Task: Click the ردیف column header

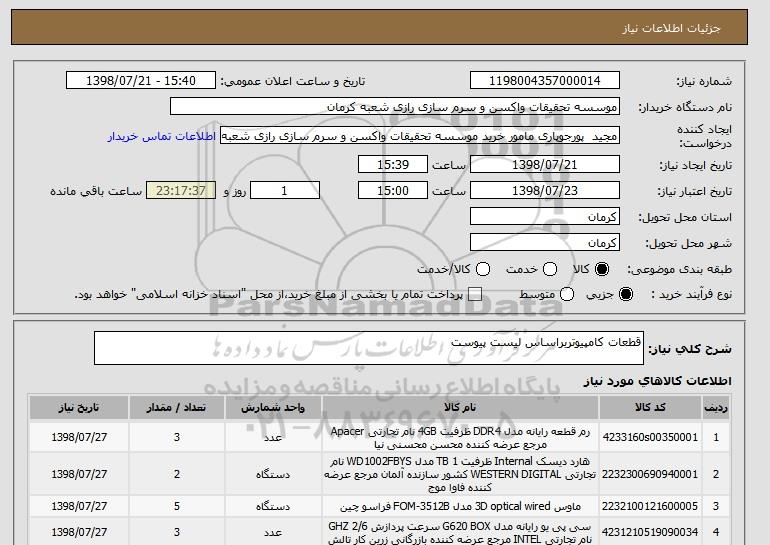Action: pos(716,408)
